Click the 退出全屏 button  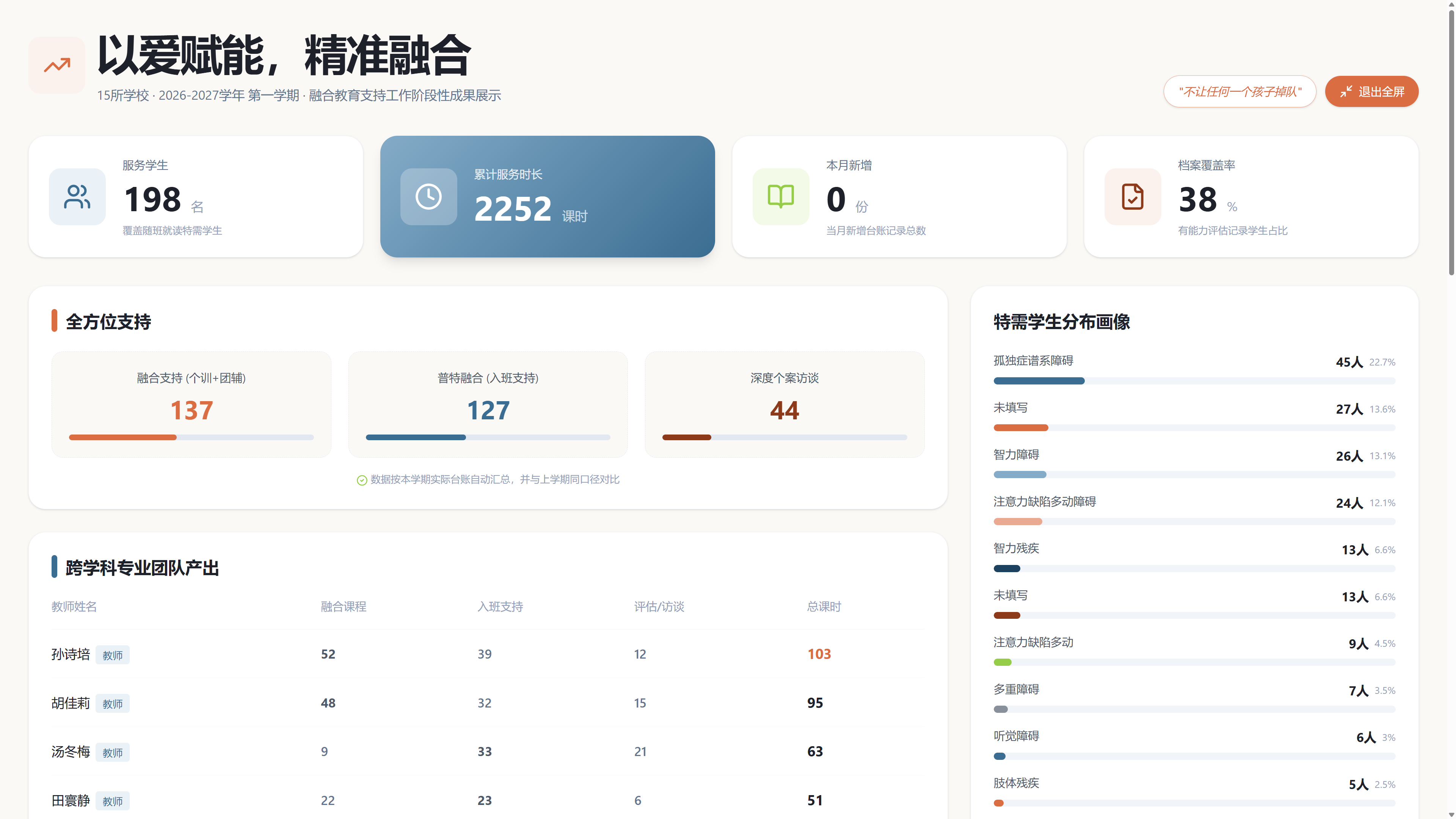[1371, 91]
